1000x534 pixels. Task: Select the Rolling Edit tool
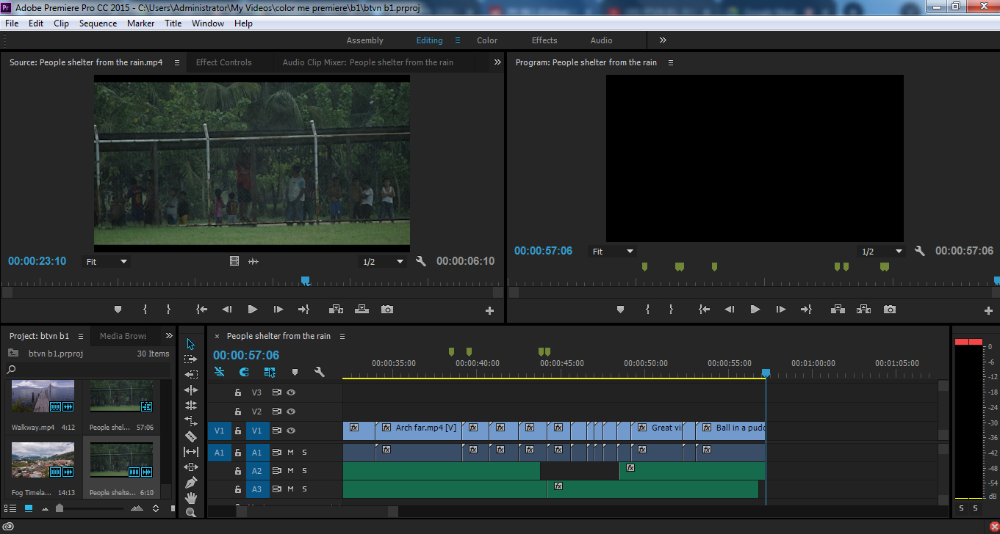coord(190,405)
